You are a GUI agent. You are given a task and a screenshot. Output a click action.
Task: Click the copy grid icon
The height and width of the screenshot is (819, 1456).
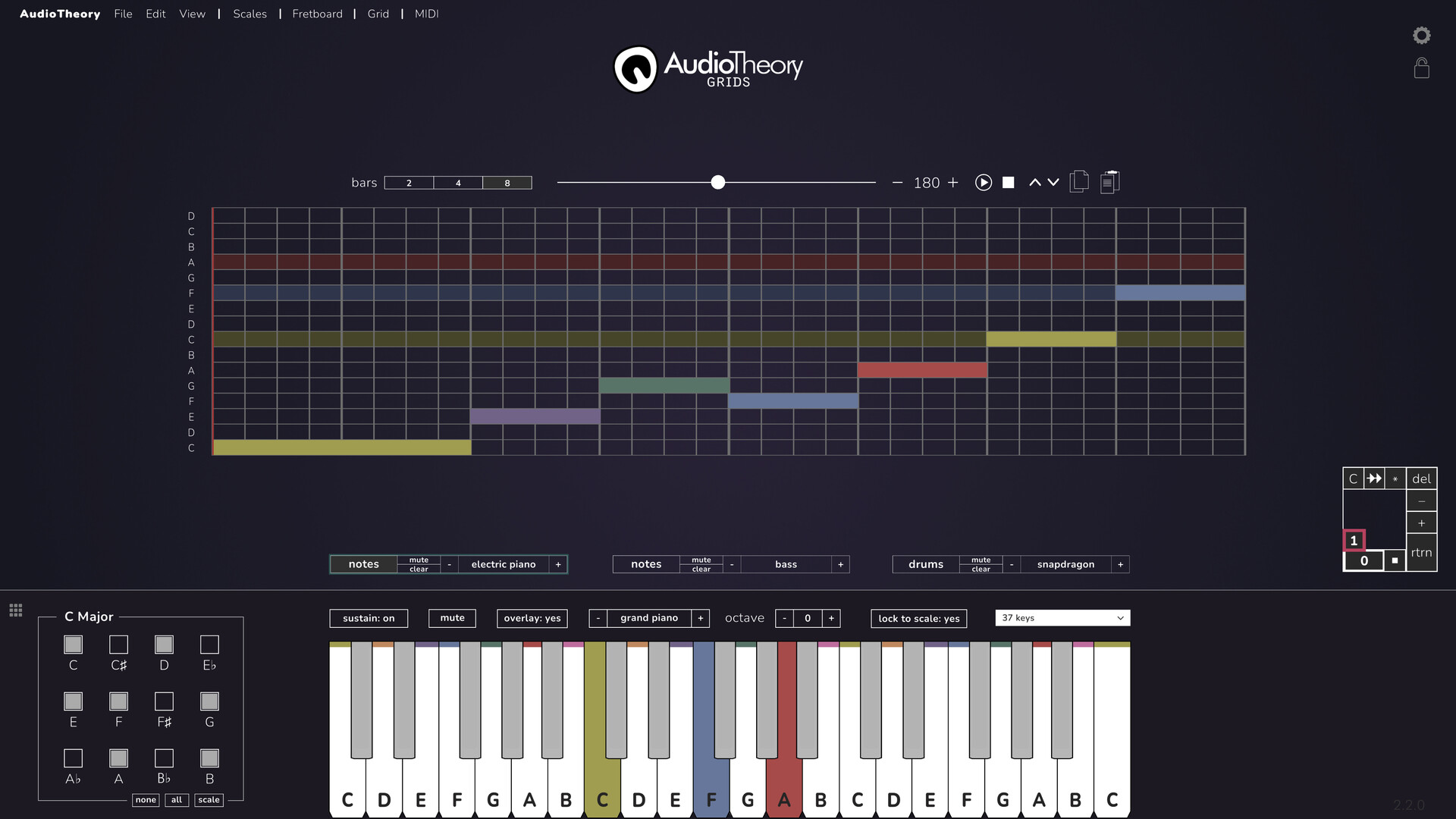click(1079, 182)
